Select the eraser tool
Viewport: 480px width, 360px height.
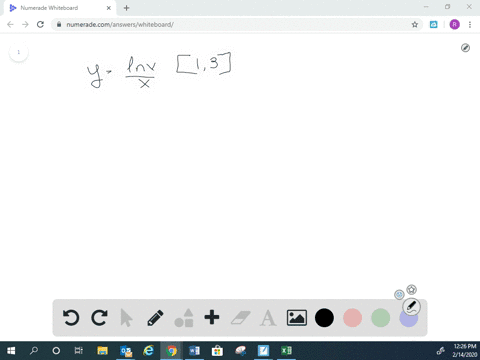pos(240,318)
